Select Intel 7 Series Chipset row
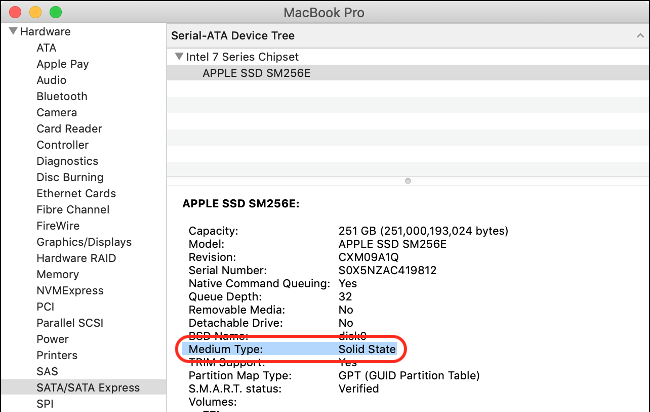 407,57
